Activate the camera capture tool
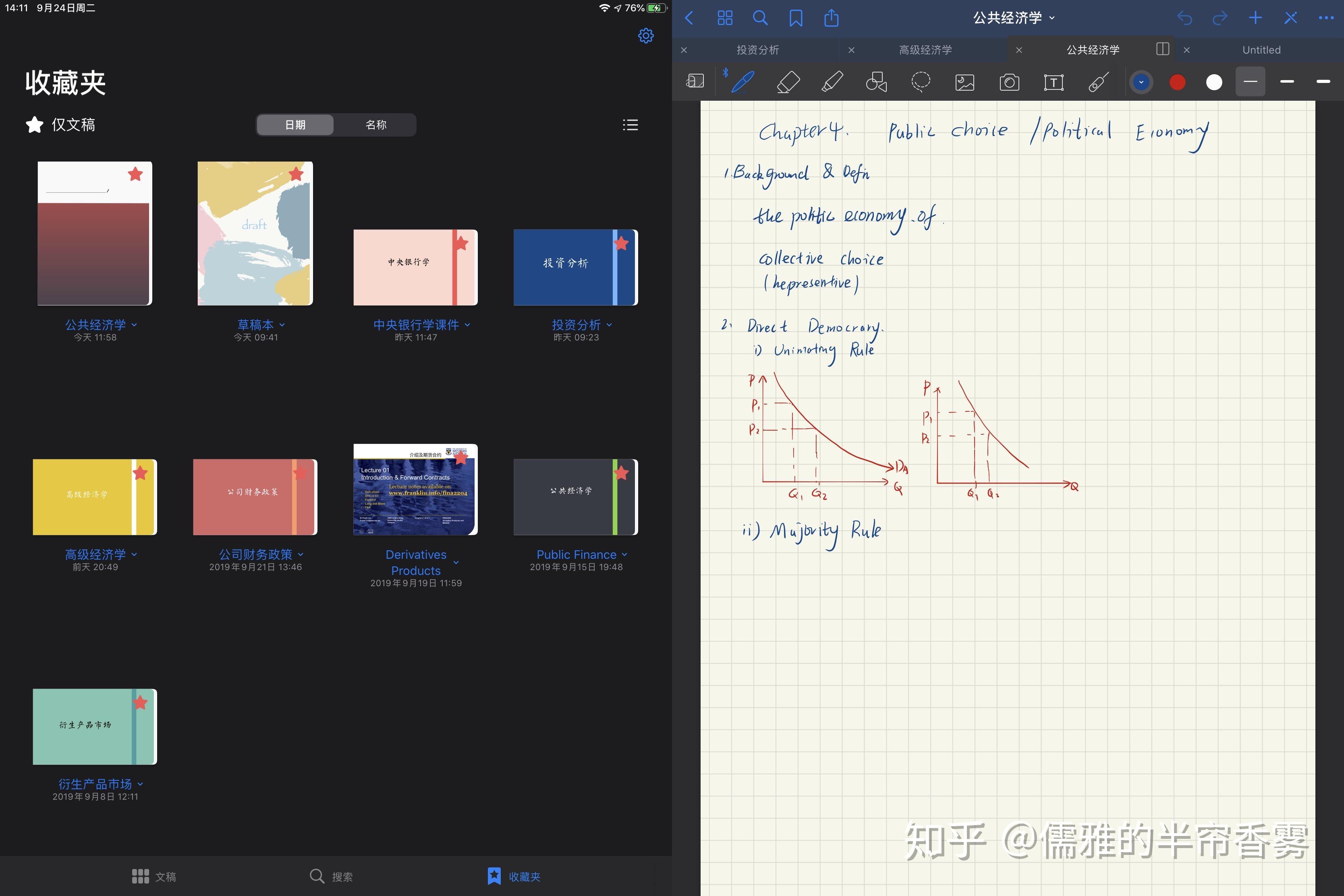 1009,82
